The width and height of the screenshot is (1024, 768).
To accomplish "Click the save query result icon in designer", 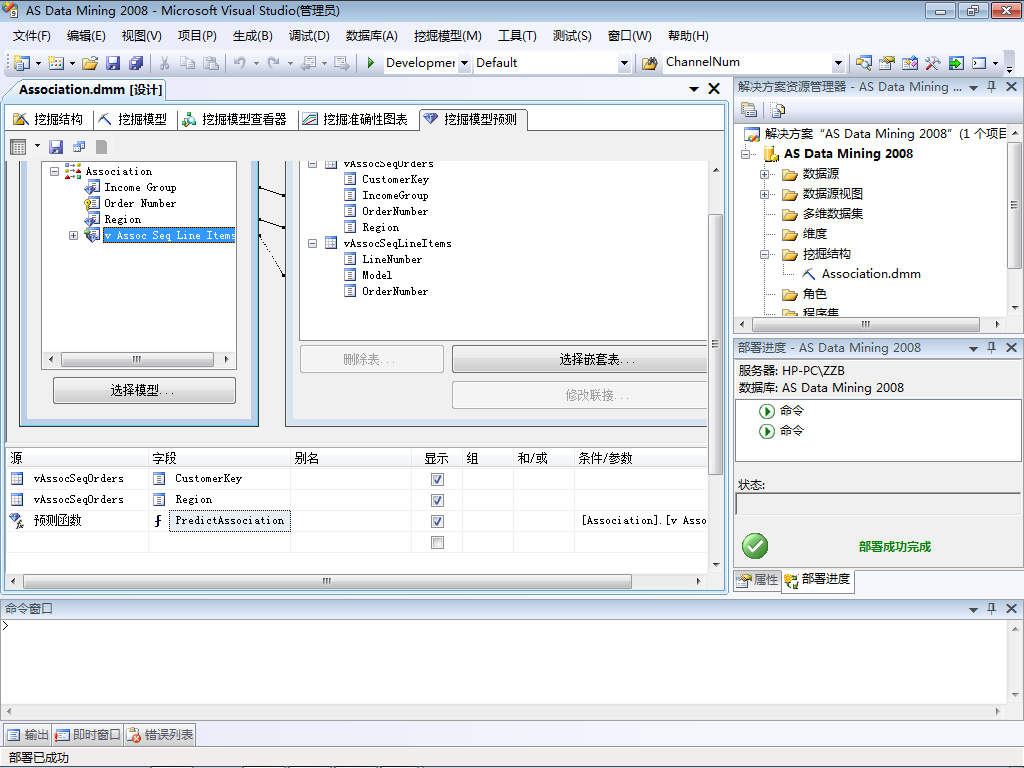I will click(x=56, y=147).
